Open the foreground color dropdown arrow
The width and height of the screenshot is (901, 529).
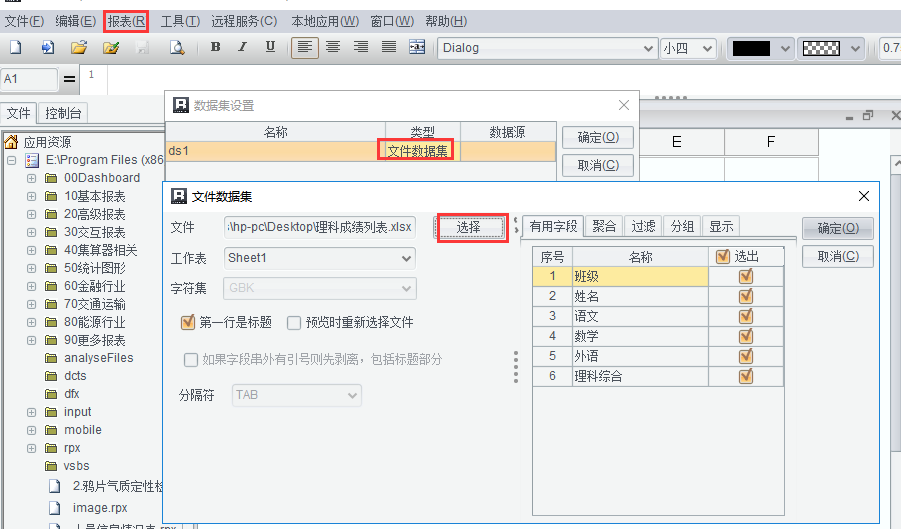(x=785, y=49)
